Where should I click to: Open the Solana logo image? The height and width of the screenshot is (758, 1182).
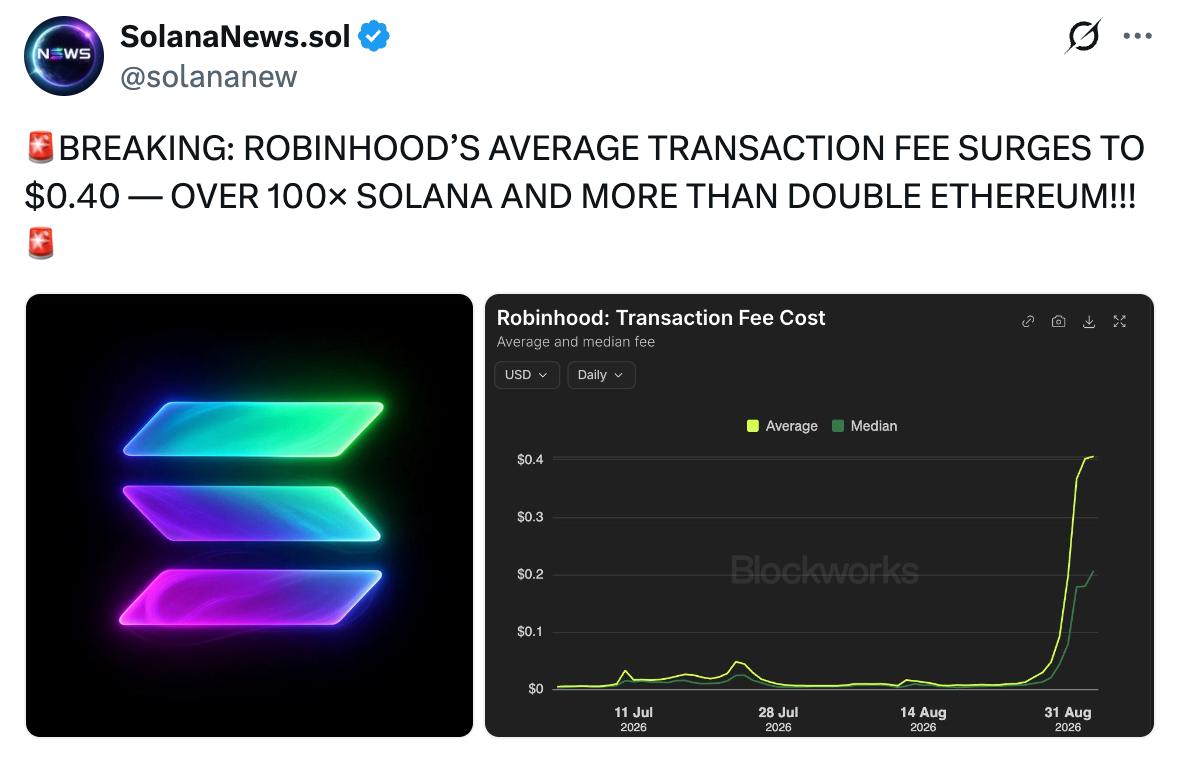(250, 515)
